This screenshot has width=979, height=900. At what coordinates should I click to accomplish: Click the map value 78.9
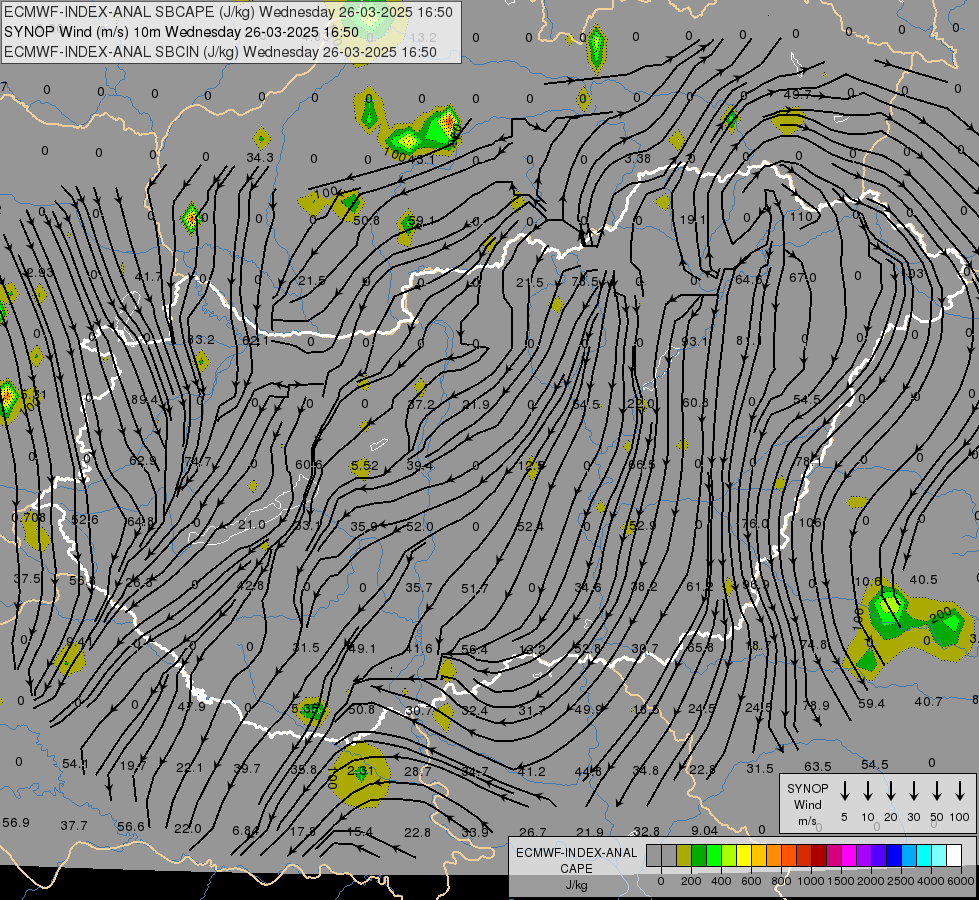click(x=815, y=706)
